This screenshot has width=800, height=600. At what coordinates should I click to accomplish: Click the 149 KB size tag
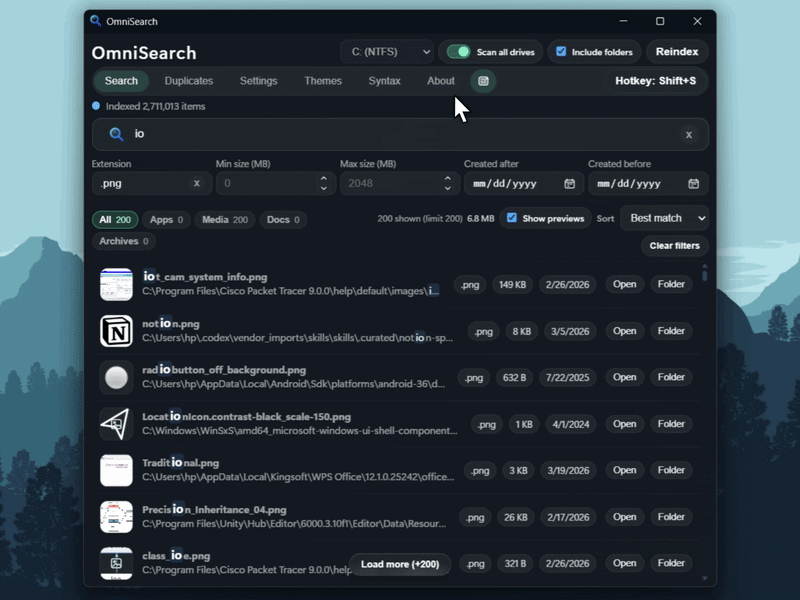pos(512,285)
